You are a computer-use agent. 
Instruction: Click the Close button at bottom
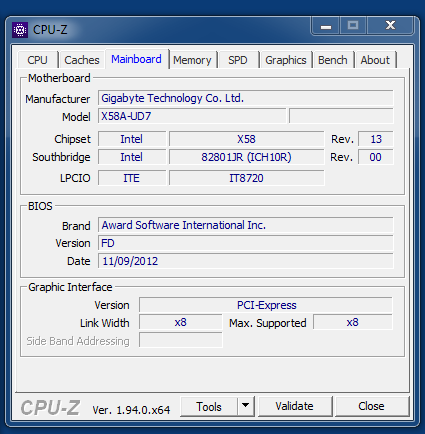371,406
